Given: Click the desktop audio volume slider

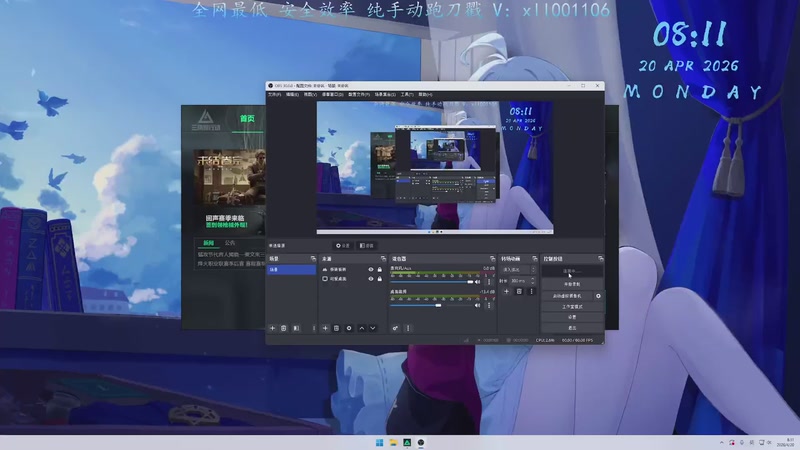Looking at the screenshot, I should [432, 305].
